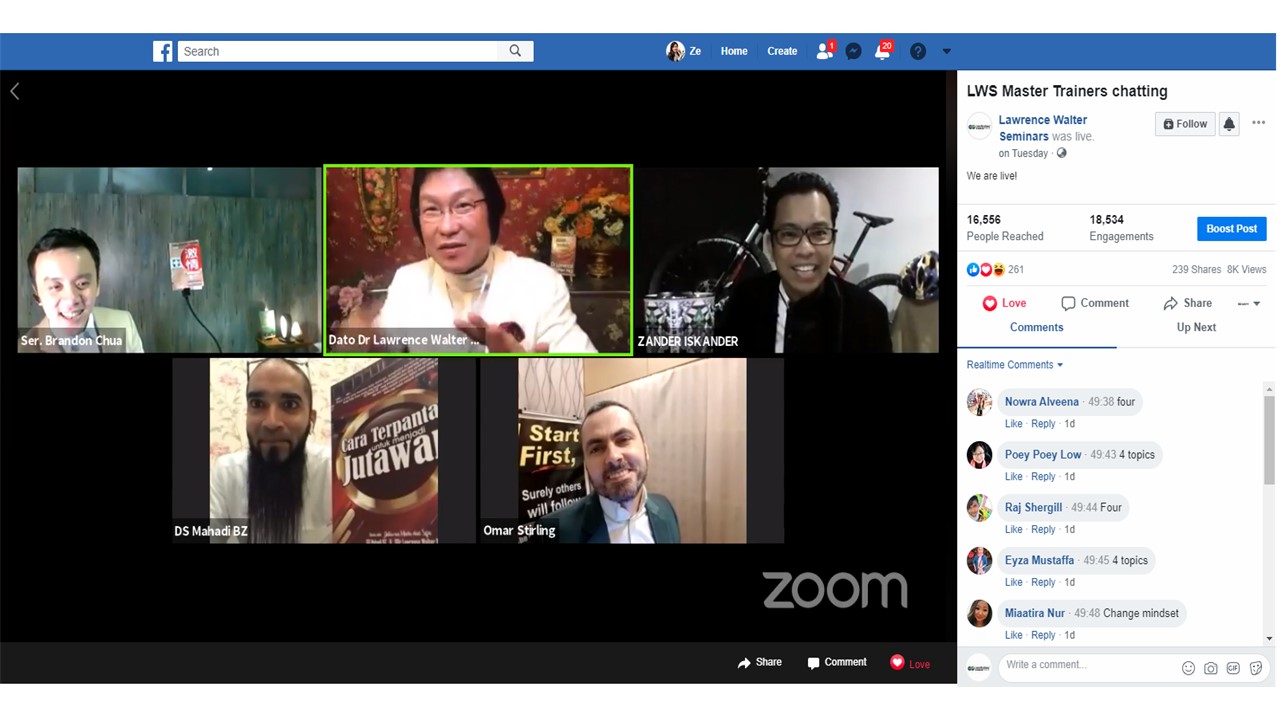
Task: Click the reaction emoji icons beside 261
Action: click(x=985, y=269)
